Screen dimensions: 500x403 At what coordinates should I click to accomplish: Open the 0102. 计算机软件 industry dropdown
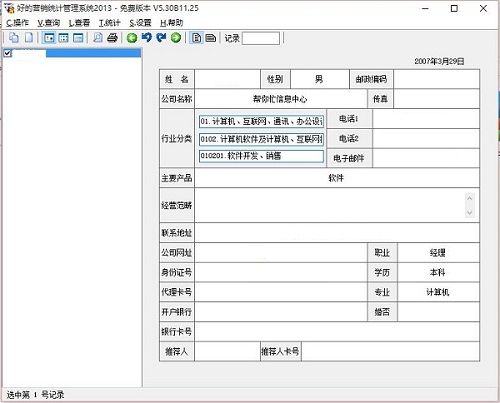[x=261, y=139]
